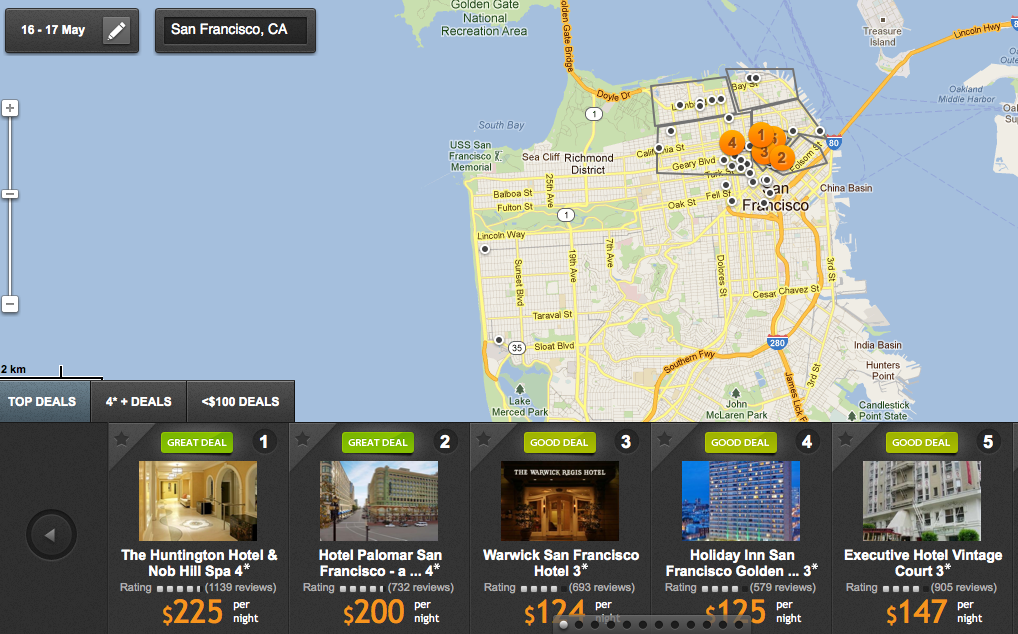
Task: Click the 16 - 17 May date button
Action: coord(71,30)
